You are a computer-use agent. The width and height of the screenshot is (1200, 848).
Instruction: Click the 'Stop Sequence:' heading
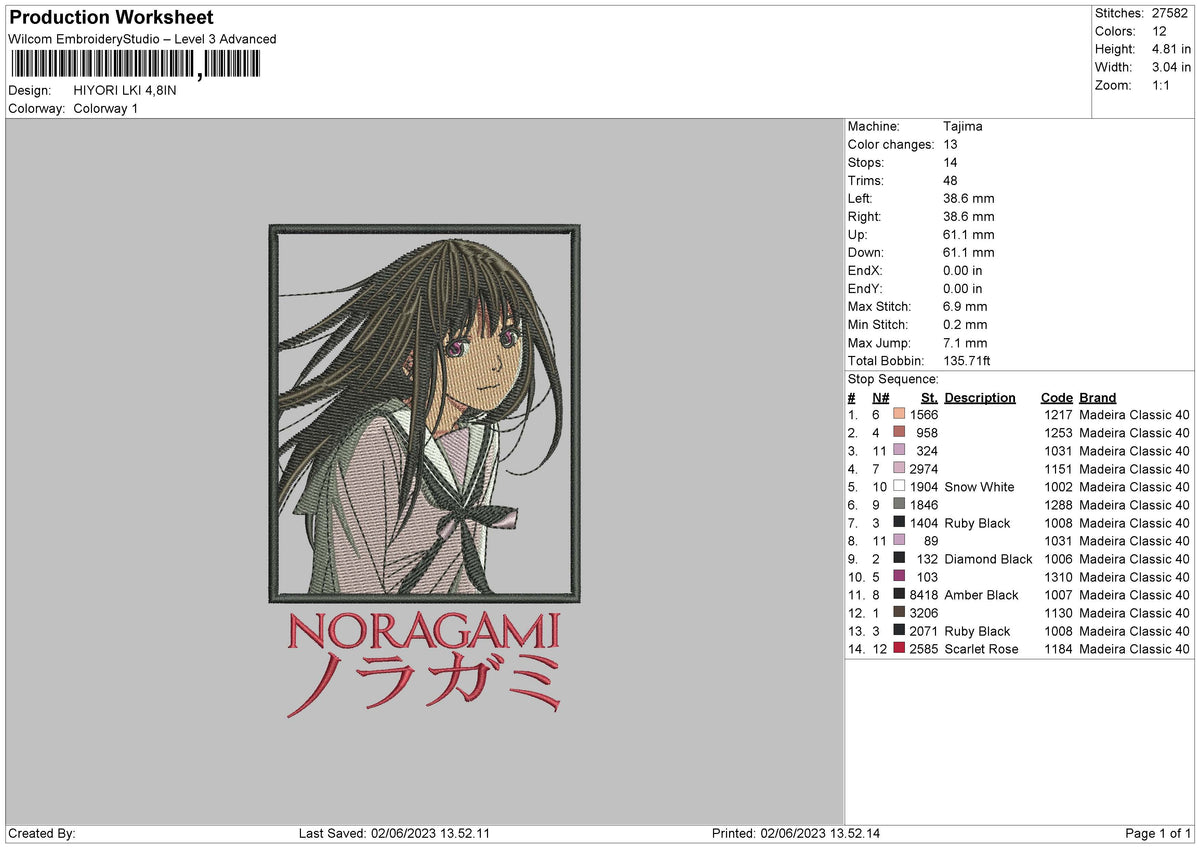coord(893,379)
